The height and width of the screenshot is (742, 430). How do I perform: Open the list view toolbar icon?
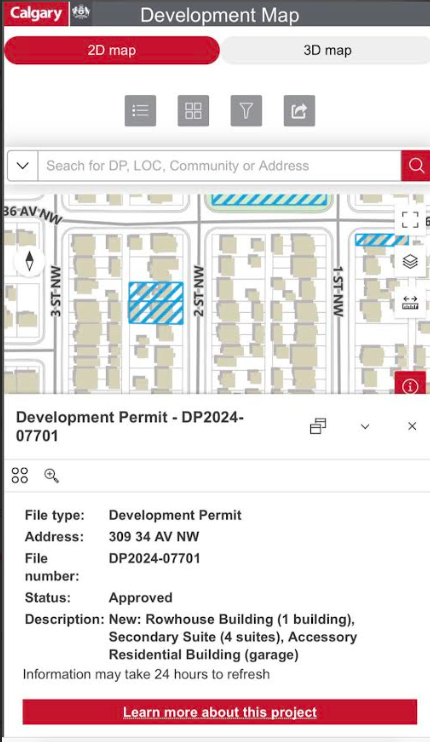tap(140, 111)
